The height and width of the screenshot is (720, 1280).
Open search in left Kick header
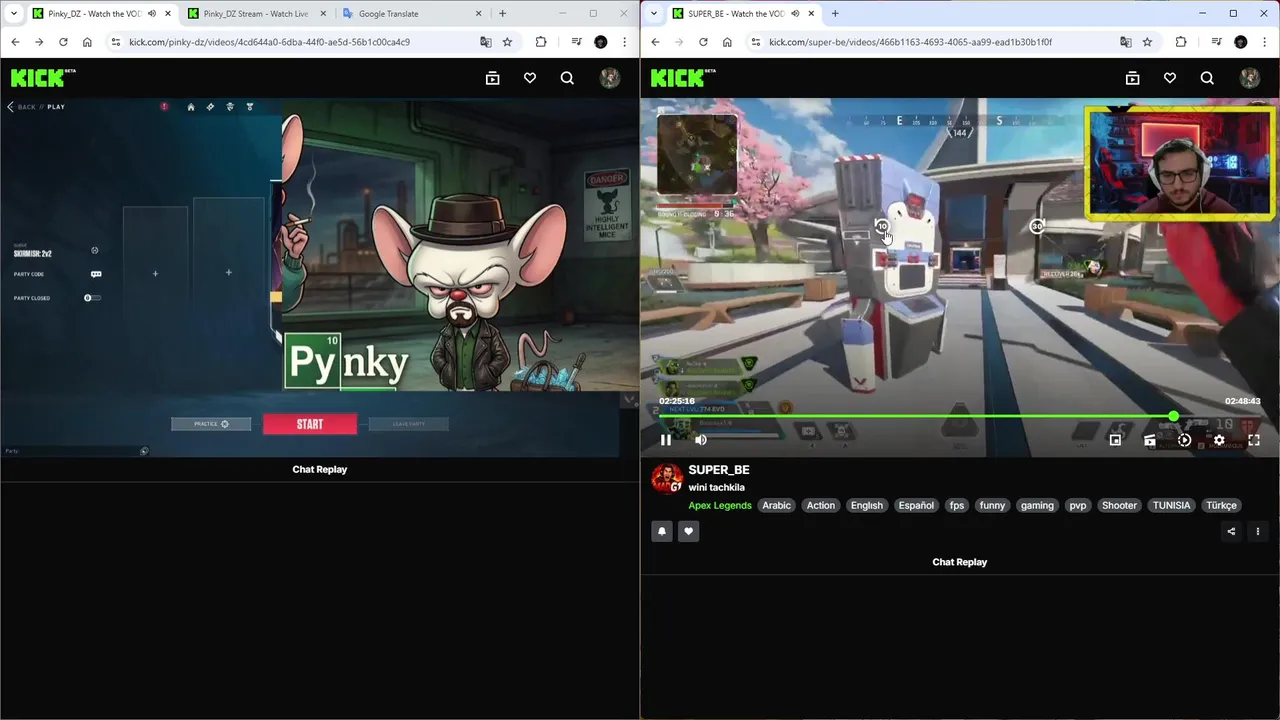point(567,78)
